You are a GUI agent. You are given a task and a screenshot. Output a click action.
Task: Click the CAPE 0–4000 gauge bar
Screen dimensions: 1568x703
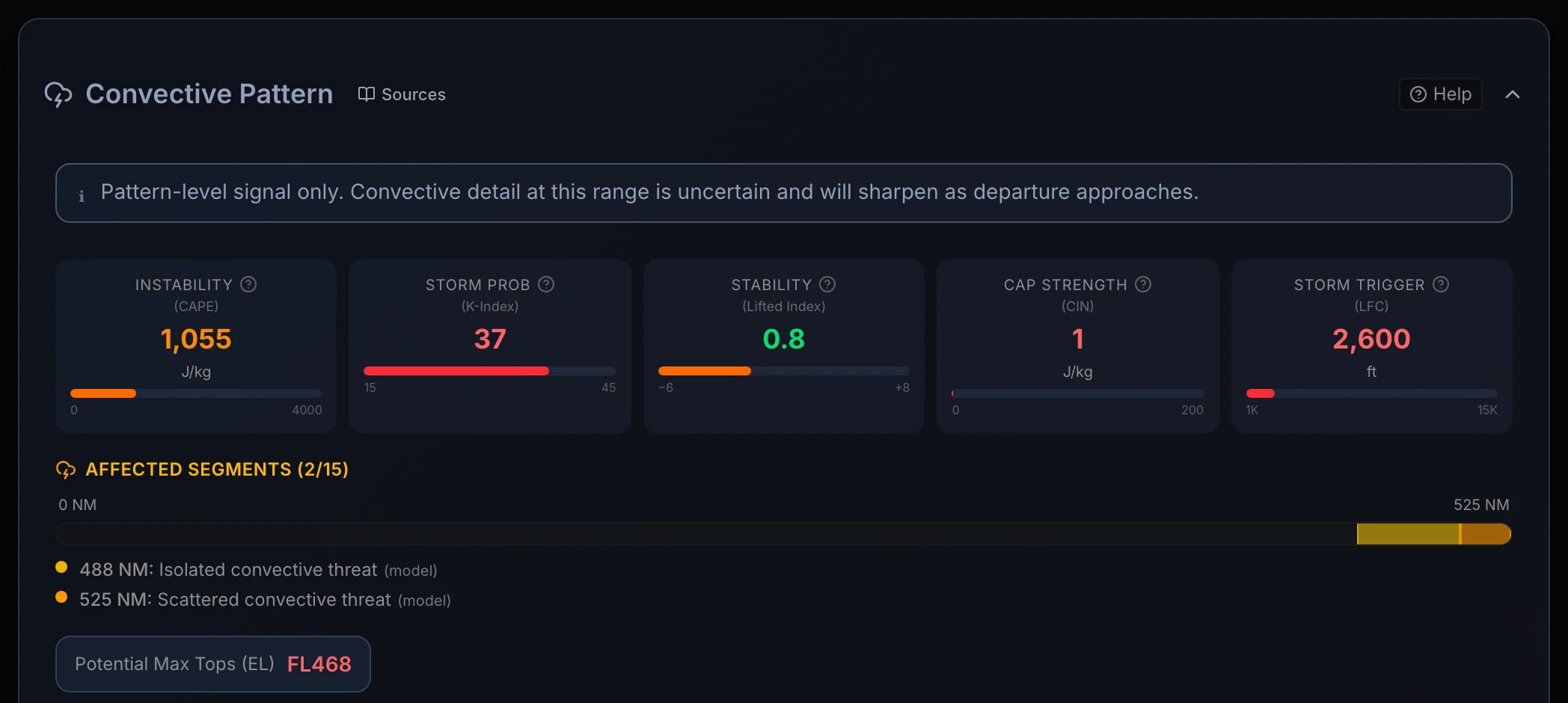(x=196, y=393)
